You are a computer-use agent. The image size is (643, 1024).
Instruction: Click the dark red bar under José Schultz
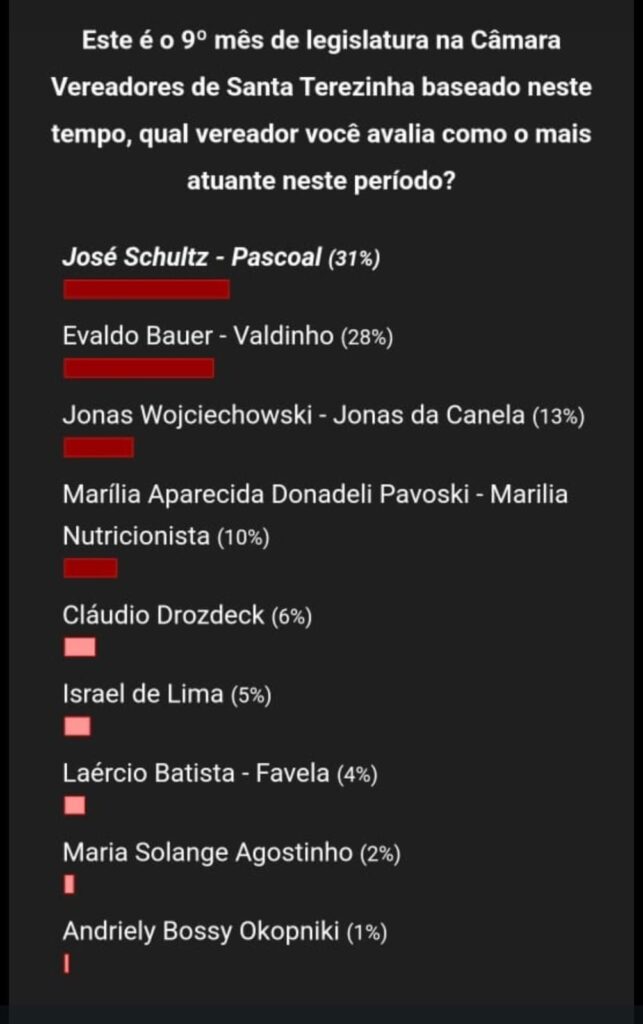pos(146,290)
